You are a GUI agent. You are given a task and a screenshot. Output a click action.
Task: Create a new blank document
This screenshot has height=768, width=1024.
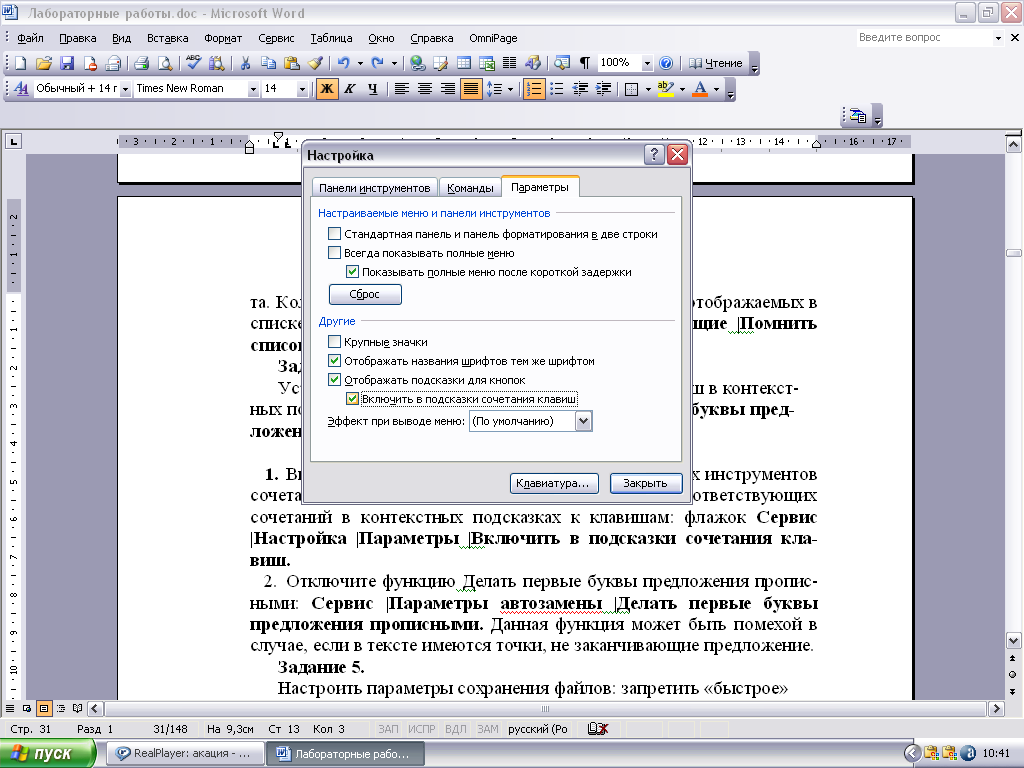pyautogui.click(x=20, y=63)
